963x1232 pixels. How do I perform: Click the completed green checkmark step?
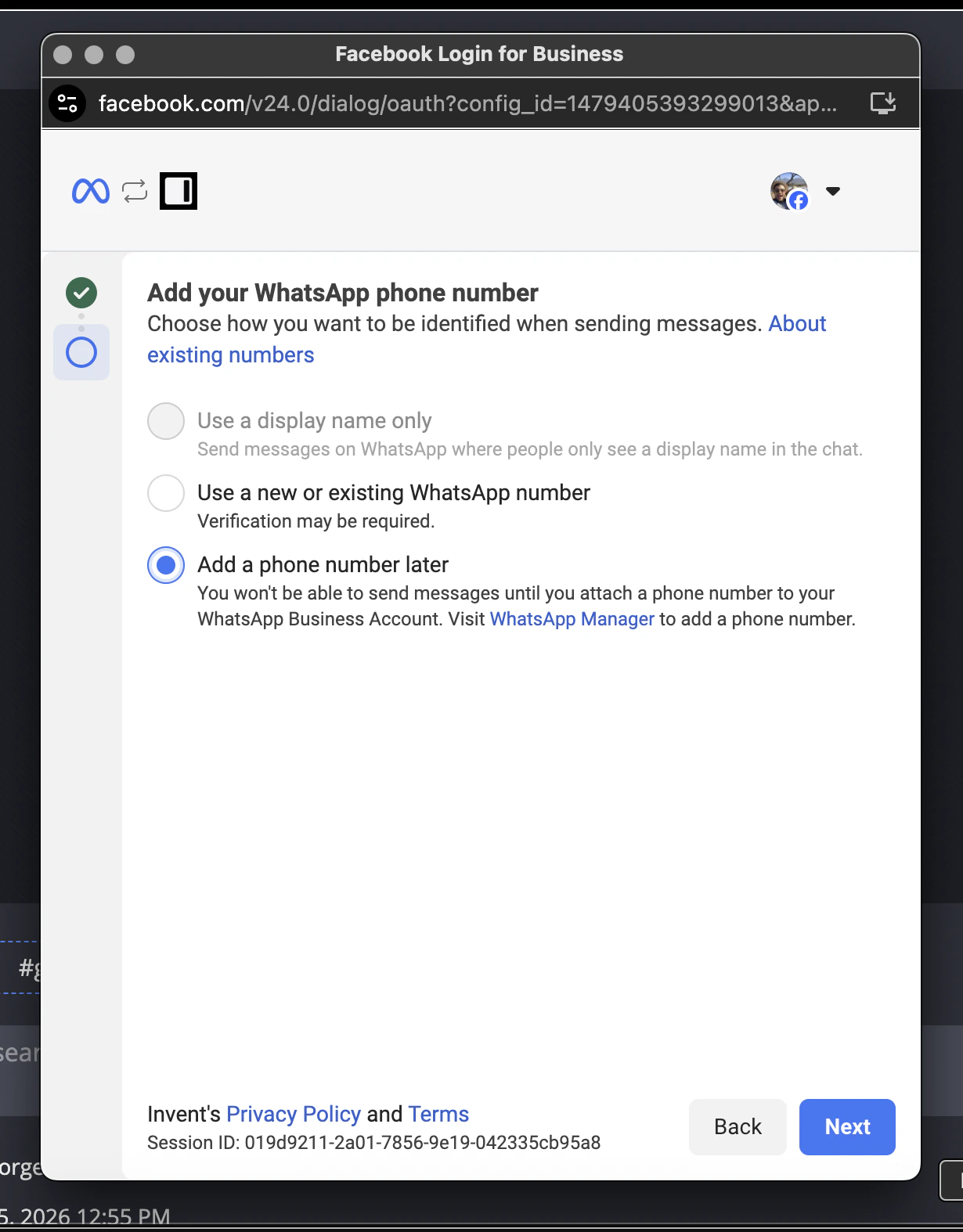pyautogui.click(x=81, y=293)
